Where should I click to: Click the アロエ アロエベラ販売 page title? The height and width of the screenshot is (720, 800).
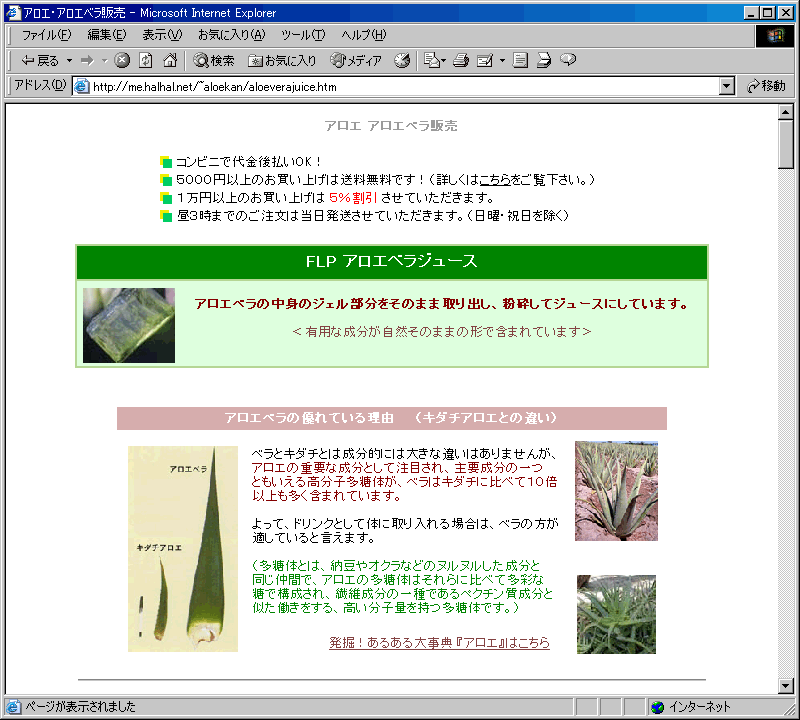click(x=391, y=126)
